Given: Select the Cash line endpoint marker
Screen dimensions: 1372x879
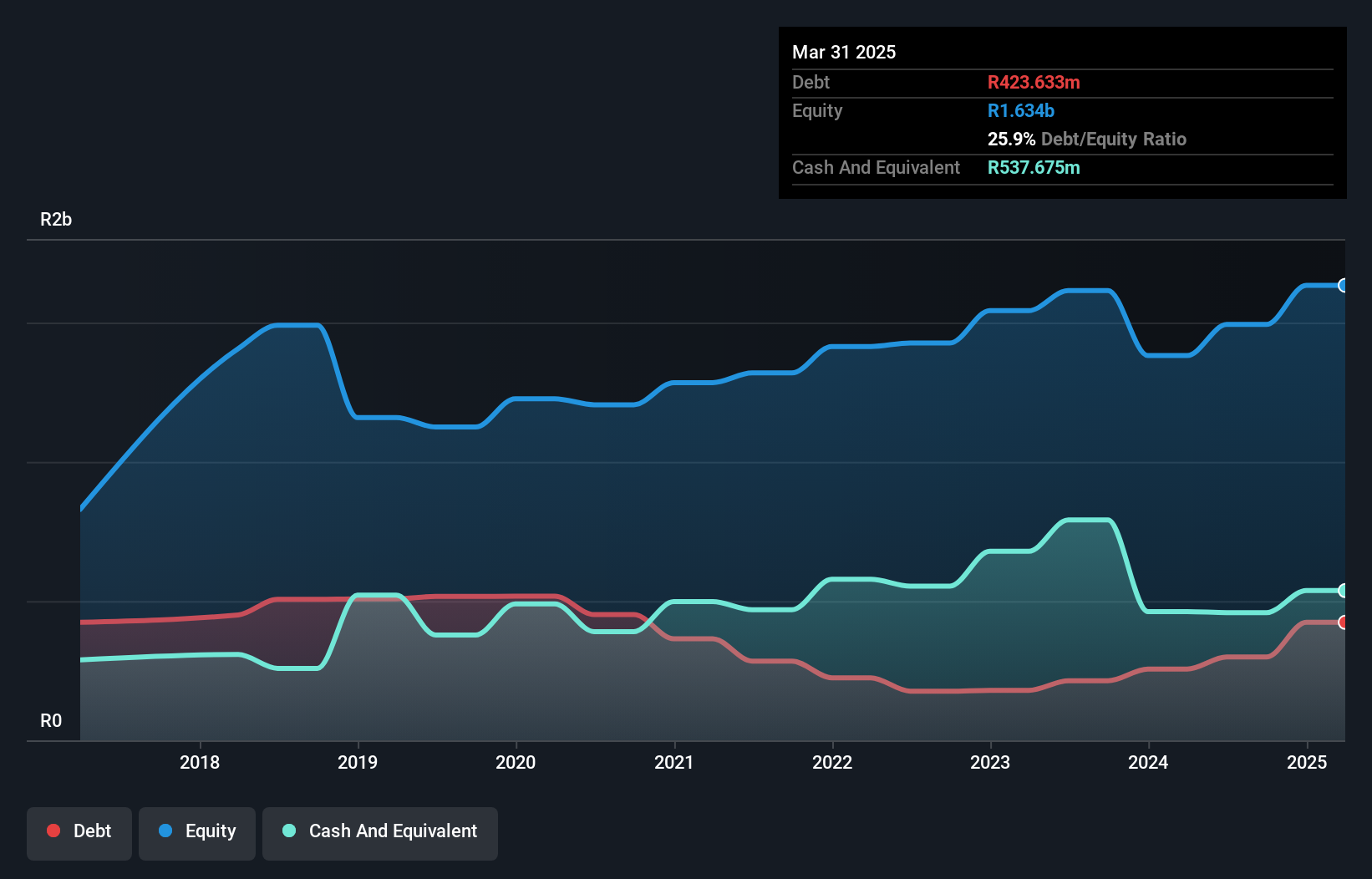Looking at the screenshot, I should point(1343,591).
